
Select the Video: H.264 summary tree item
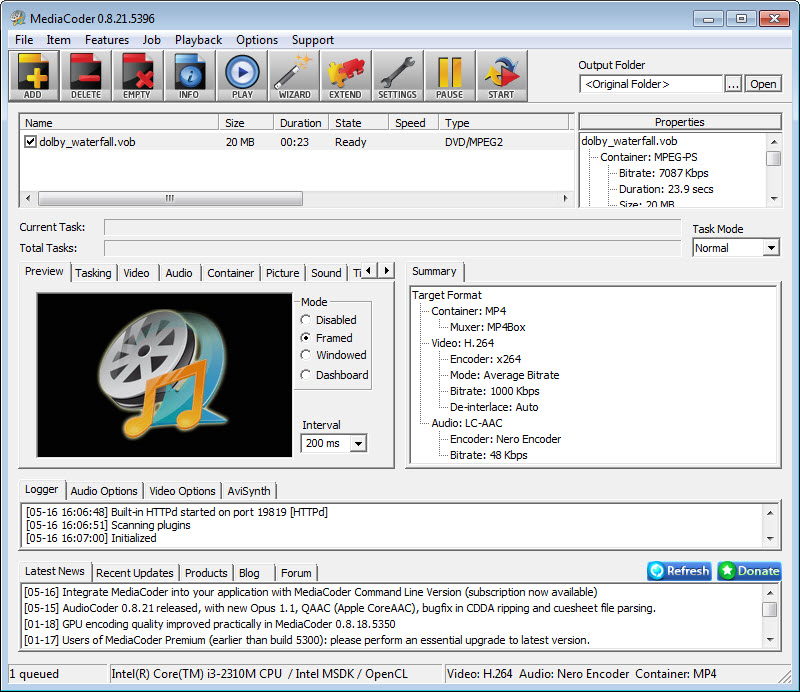462,343
